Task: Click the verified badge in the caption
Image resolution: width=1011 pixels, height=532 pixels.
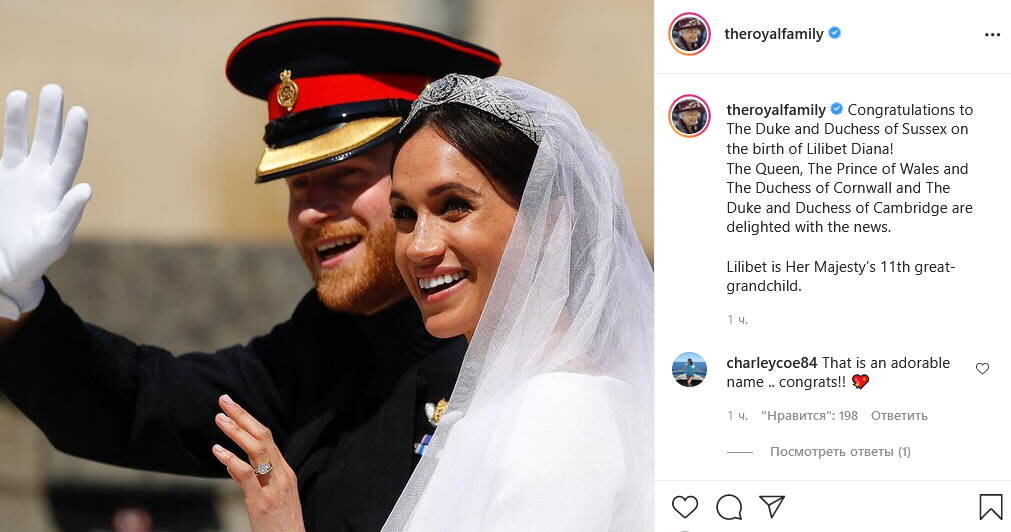Action: pyautogui.click(x=836, y=108)
